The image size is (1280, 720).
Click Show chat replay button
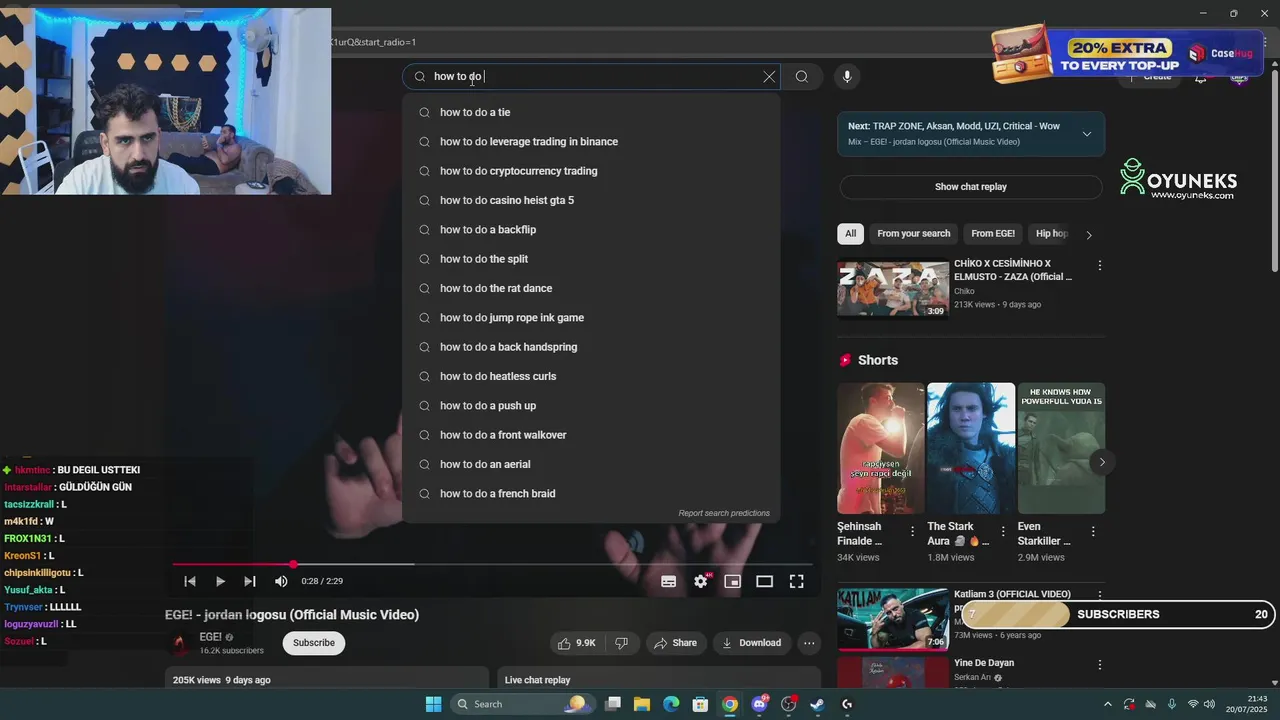tap(971, 187)
